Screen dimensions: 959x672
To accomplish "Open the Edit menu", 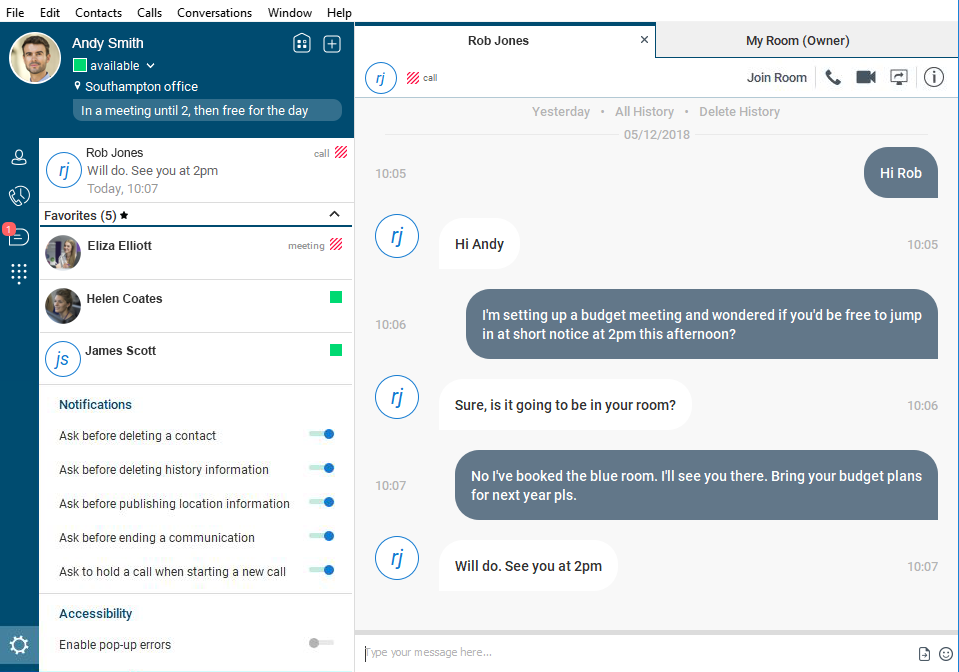I will pos(50,12).
